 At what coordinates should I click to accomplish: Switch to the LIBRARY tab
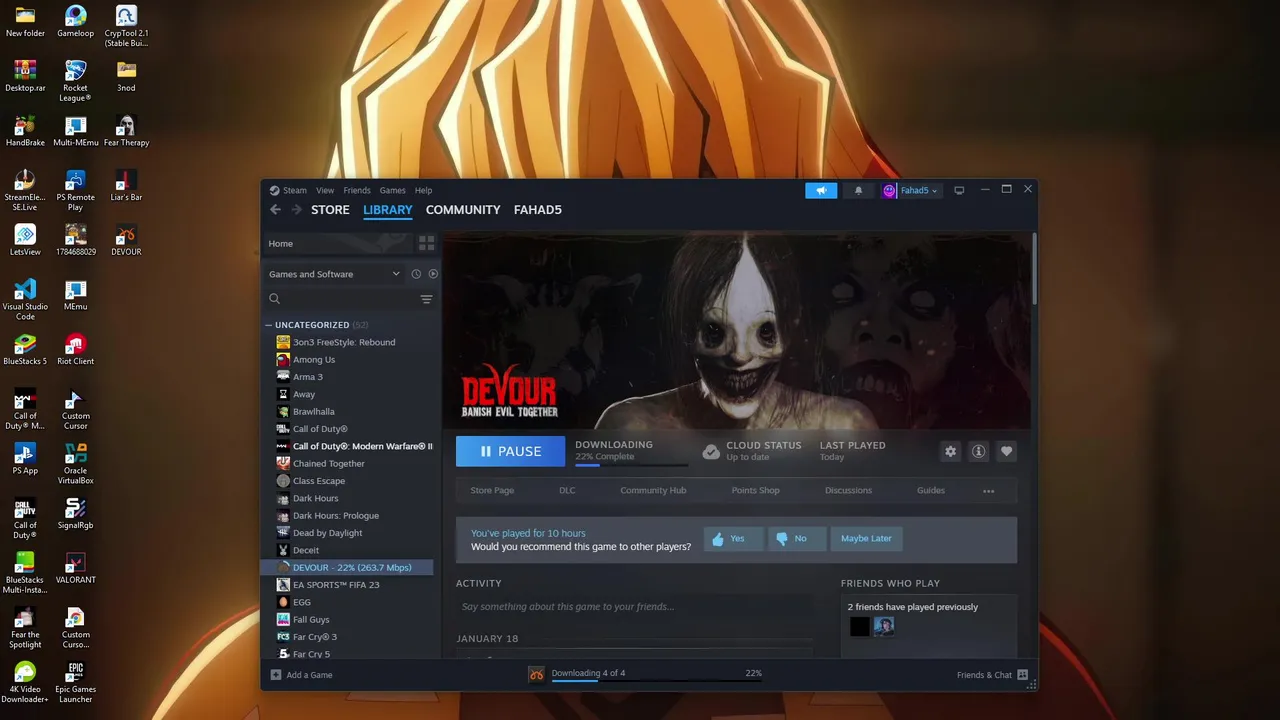click(x=388, y=210)
